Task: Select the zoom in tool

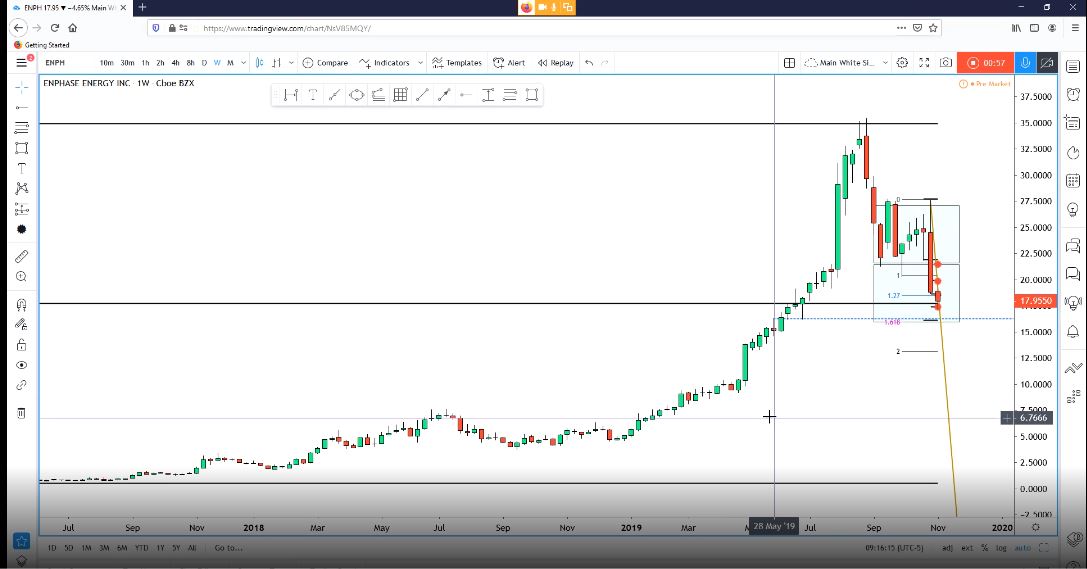Action: click(21, 277)
